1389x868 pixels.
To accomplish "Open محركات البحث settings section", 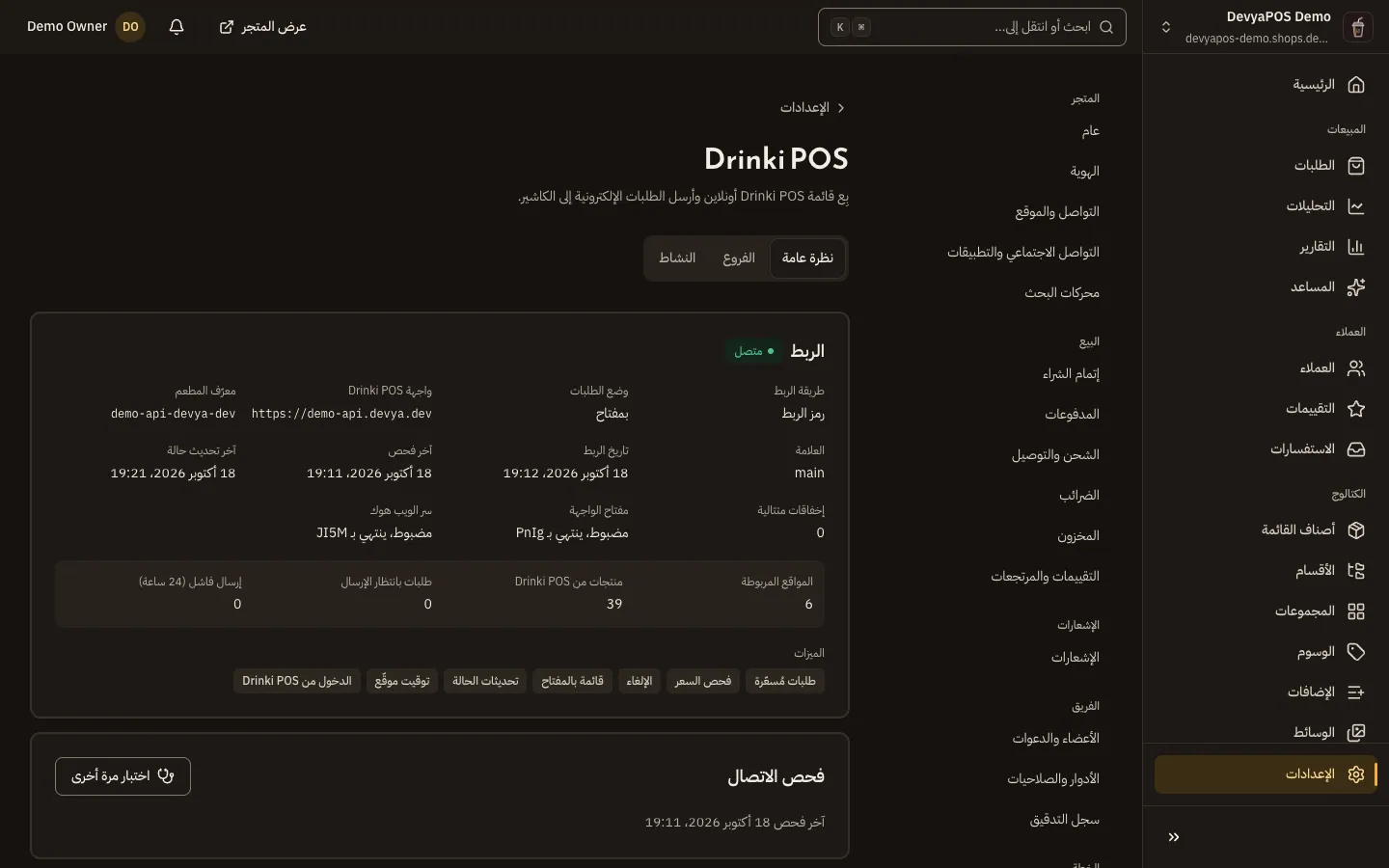I will (1062, 293).
